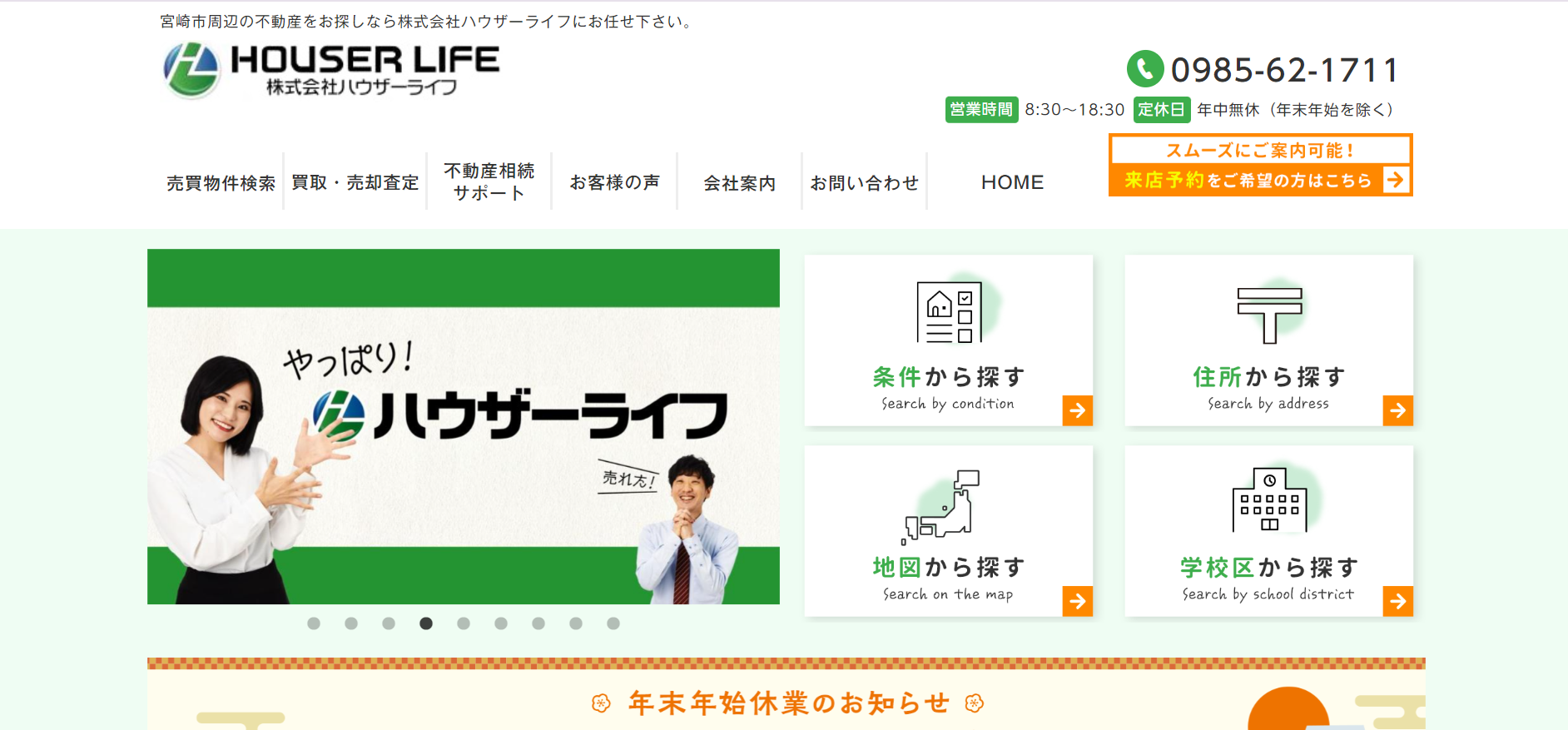
Task: Click Search on the map caption
Action: (x=948, y=594)
